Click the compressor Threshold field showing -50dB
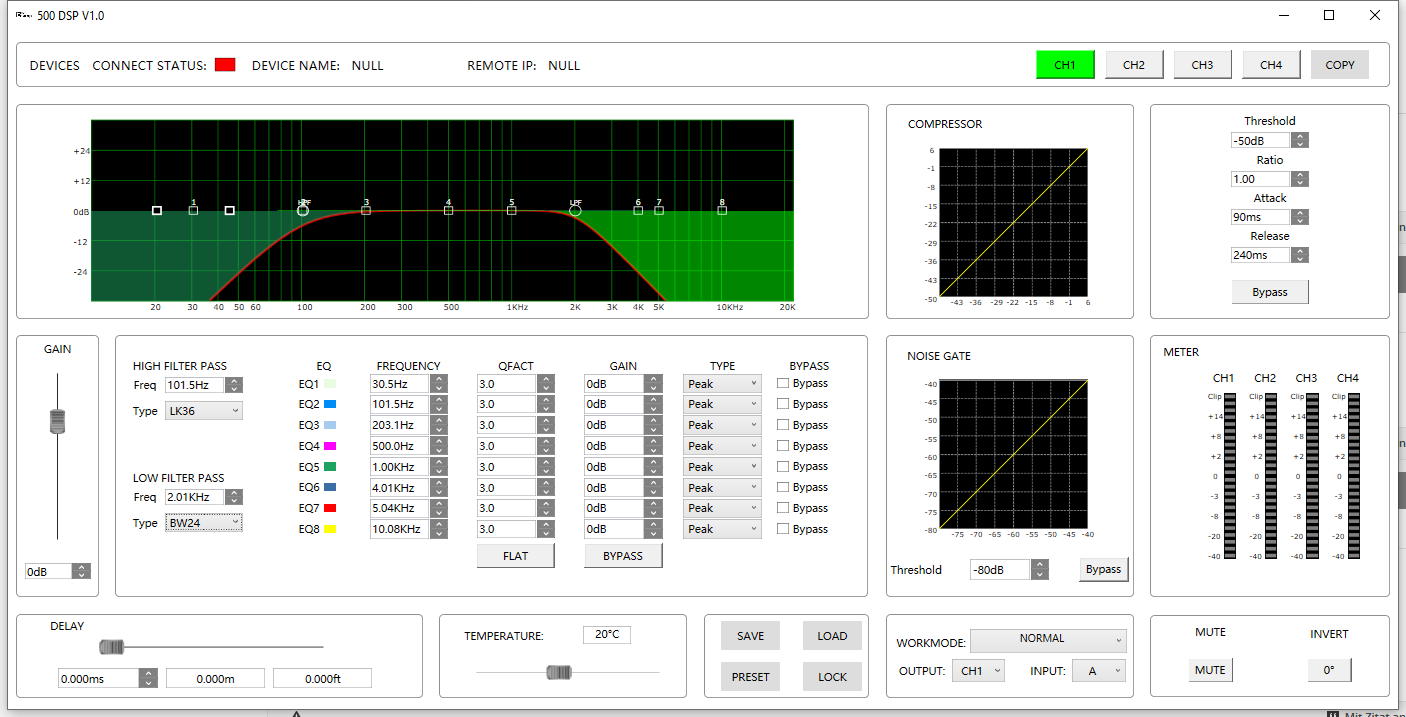This screenshot has height=717, width=1406. pyautogui.click(x=1261, y=141)
